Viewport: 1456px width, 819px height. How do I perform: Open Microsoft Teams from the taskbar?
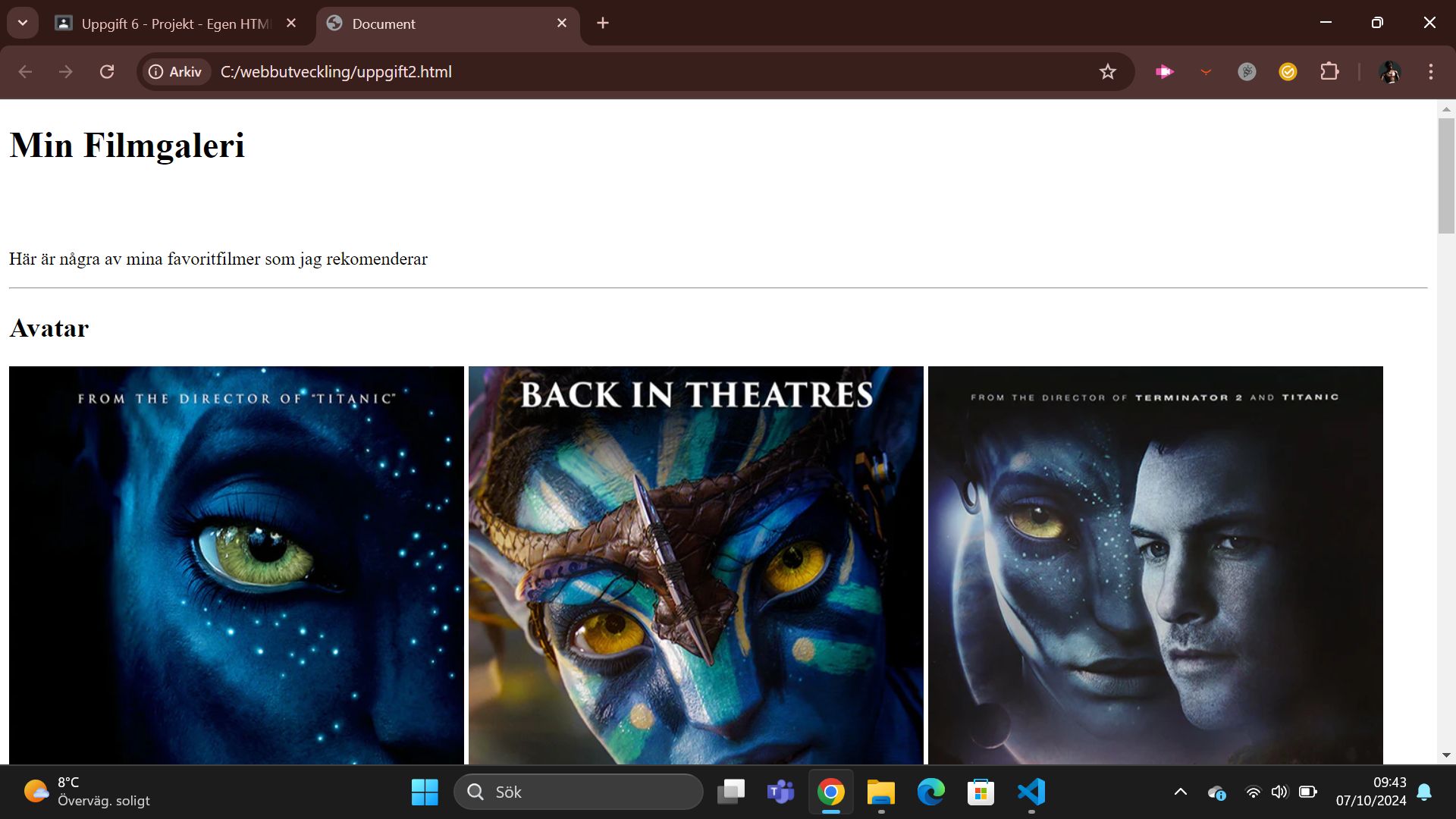click(780, 792)
